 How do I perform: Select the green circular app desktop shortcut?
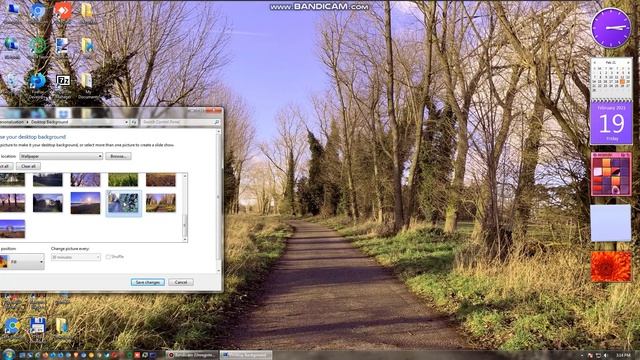(37, 45)
